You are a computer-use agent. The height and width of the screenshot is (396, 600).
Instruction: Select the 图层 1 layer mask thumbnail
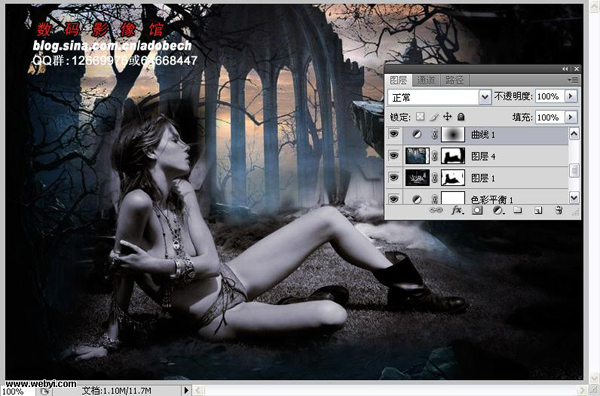pyautogui.click(x=453, y=178)
